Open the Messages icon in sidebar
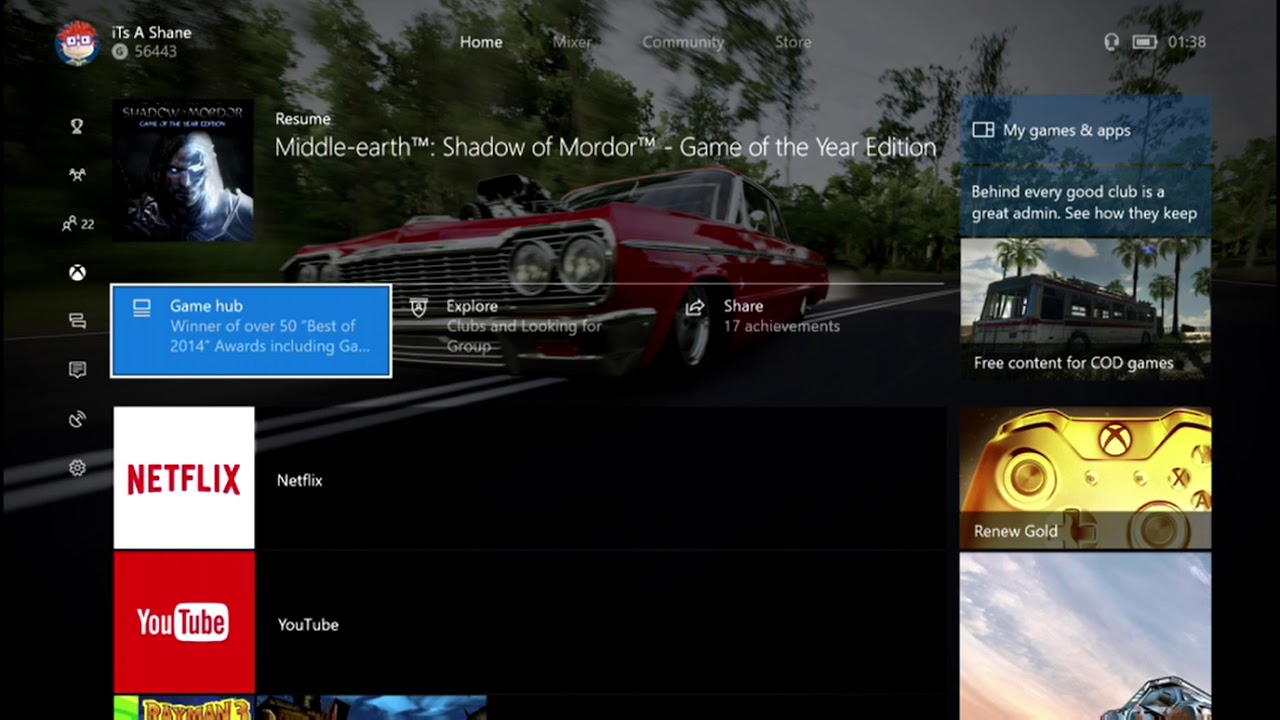Image resolution: width=1280 pixels, height=720 pixels. click(77, 370)
